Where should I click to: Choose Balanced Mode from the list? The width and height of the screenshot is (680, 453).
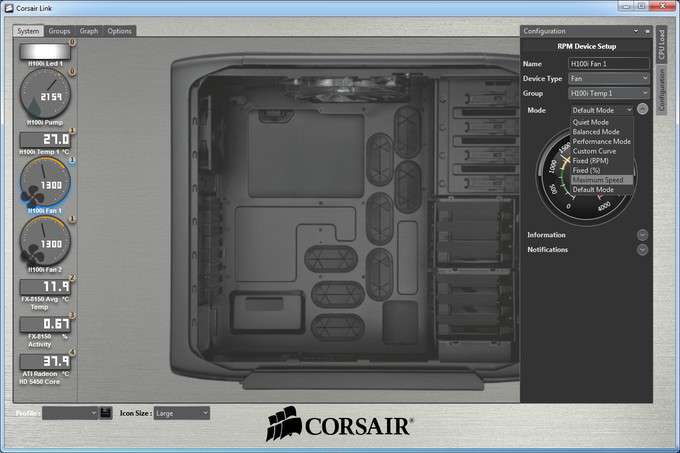point(602,132)
